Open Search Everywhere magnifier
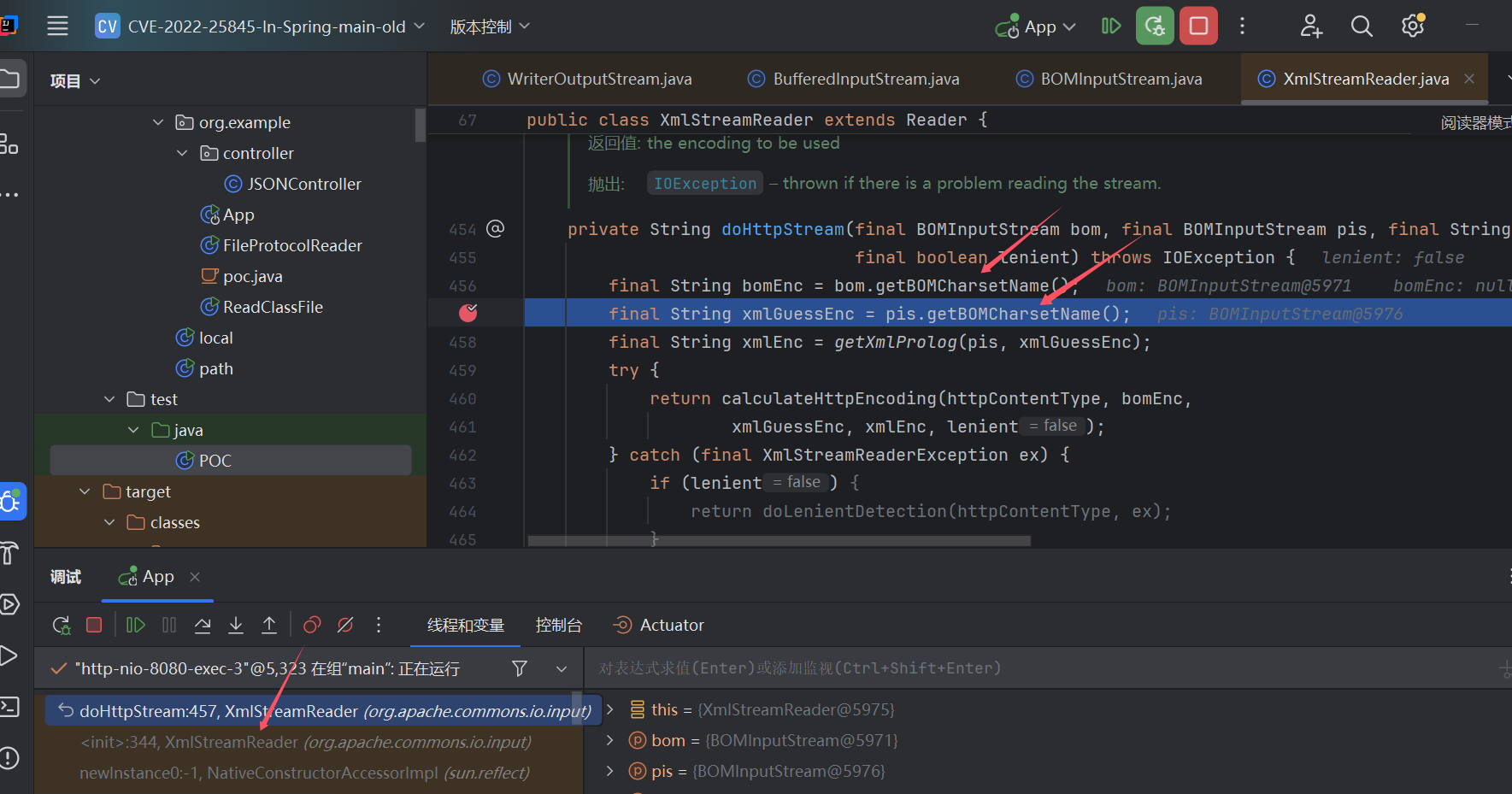This screenshot has height=794, width=1512. coord(1362,26)
